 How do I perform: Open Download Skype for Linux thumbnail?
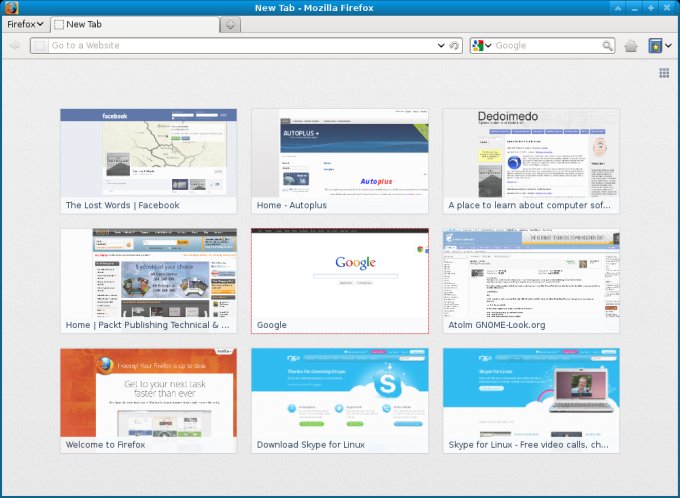pyautogui.click(x=340, y=400)
